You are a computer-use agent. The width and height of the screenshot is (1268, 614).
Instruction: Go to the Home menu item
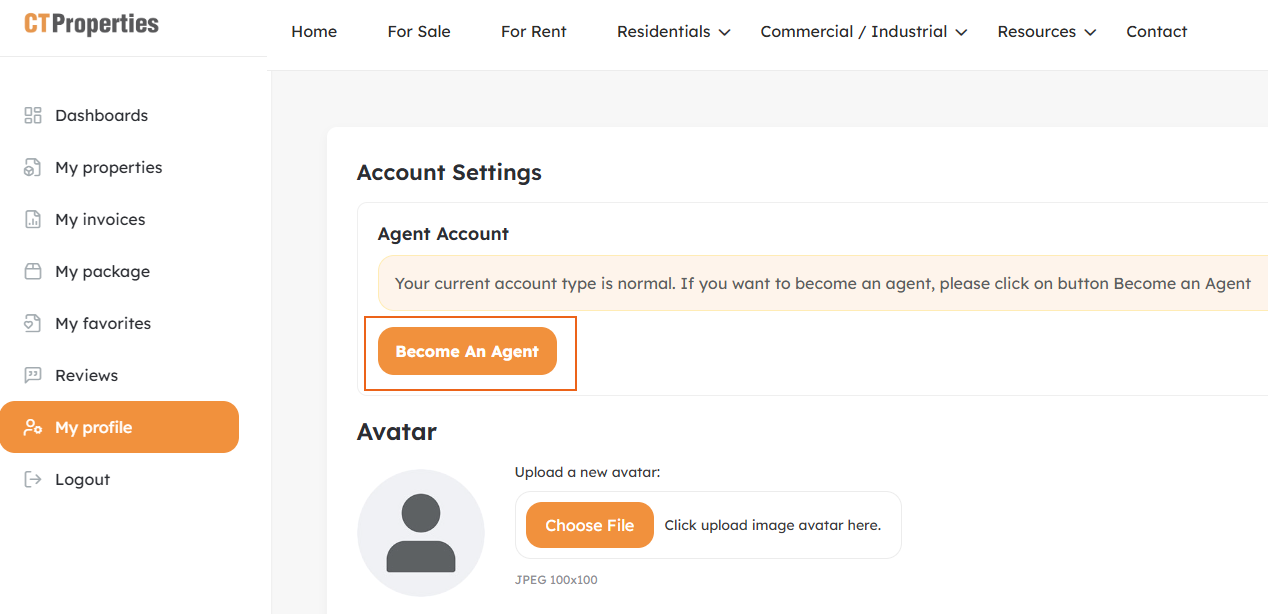[314, 32]
